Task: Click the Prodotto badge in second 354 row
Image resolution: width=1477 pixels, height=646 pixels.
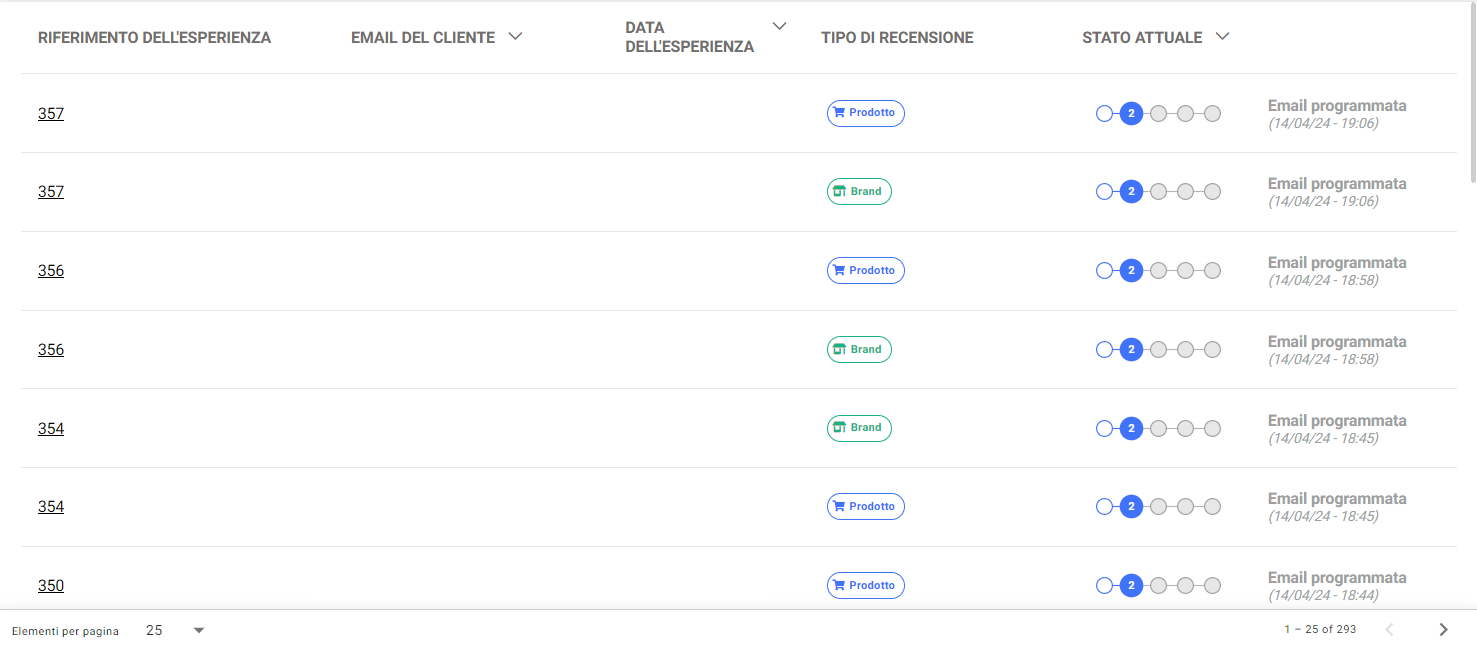Action: pos(865,506)
